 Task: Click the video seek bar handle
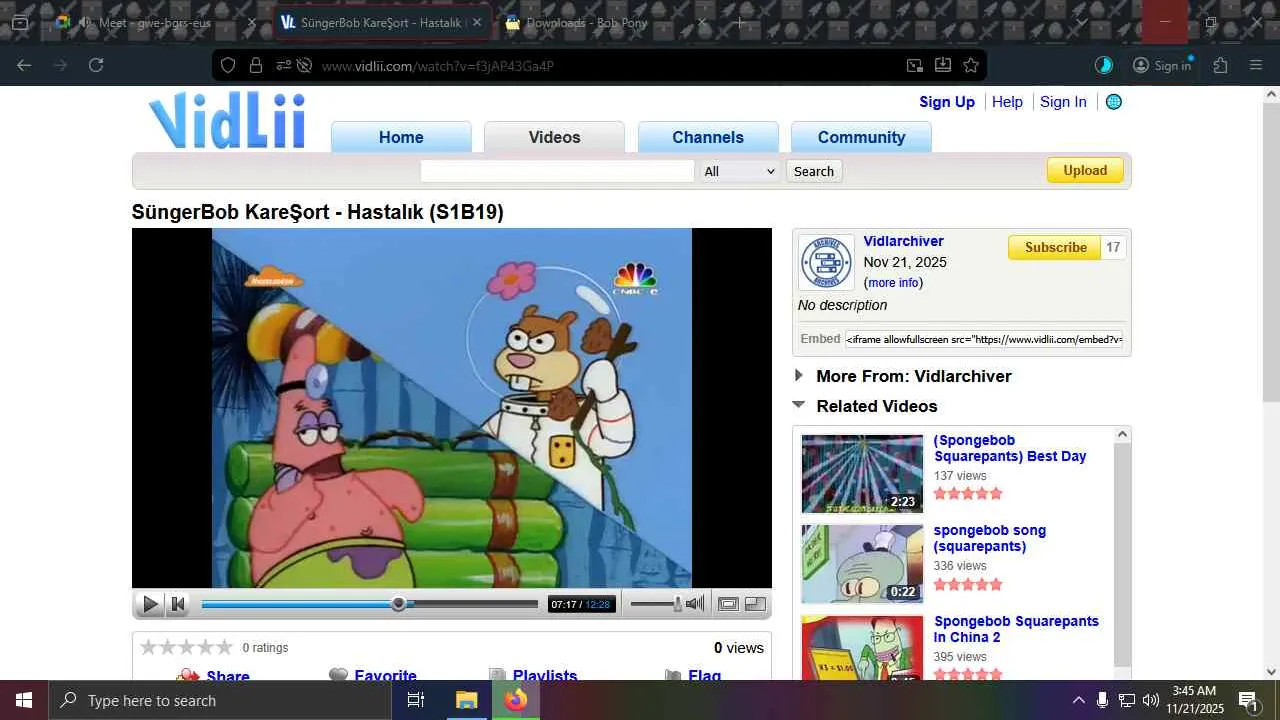coord(398,603)
